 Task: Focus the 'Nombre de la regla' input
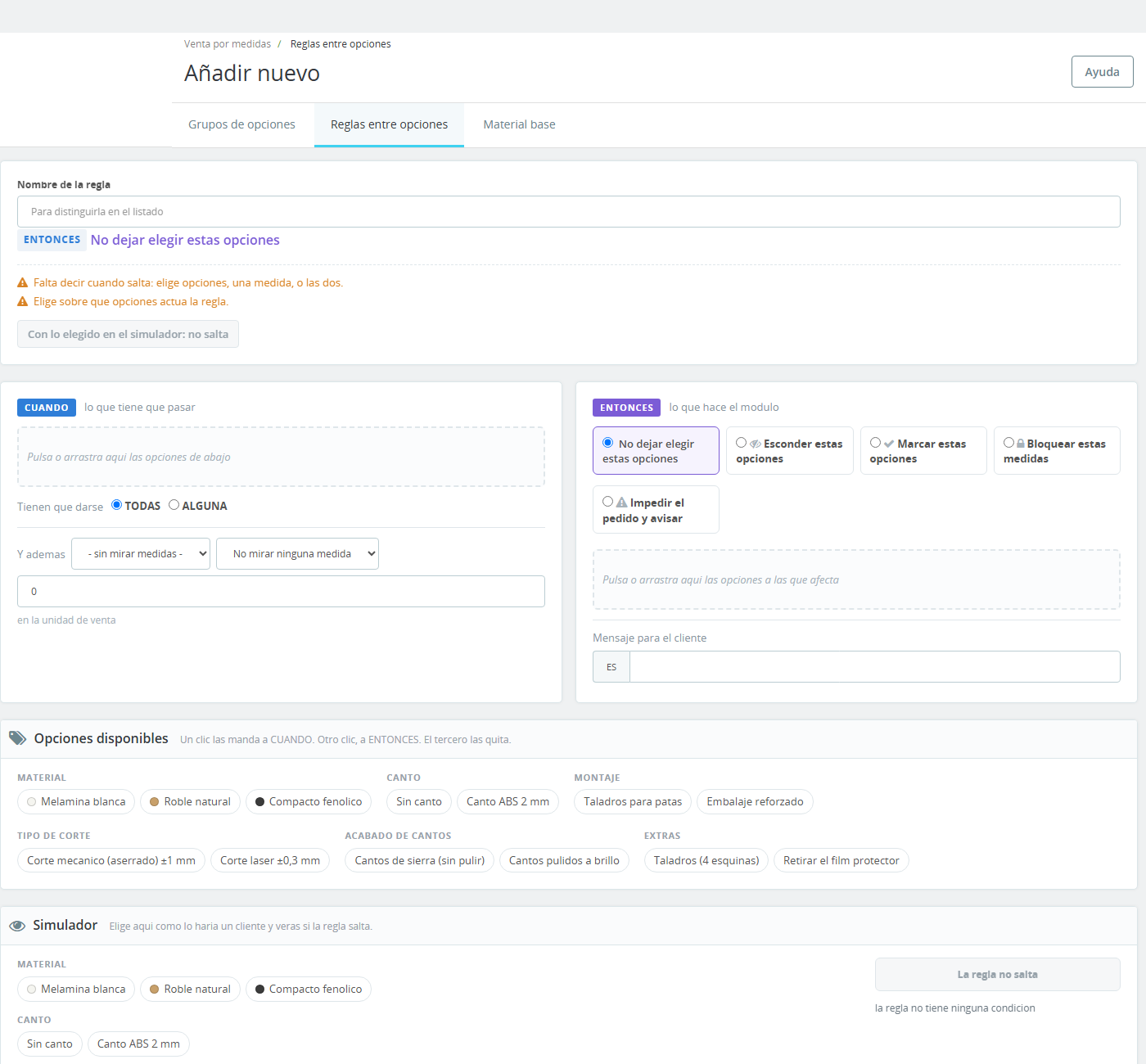[569, 211]
